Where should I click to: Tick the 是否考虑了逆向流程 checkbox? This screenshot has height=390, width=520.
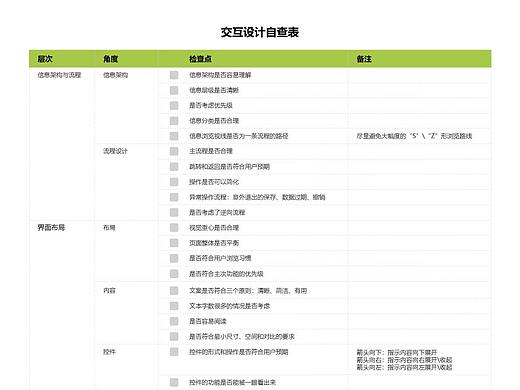(174, 212)
